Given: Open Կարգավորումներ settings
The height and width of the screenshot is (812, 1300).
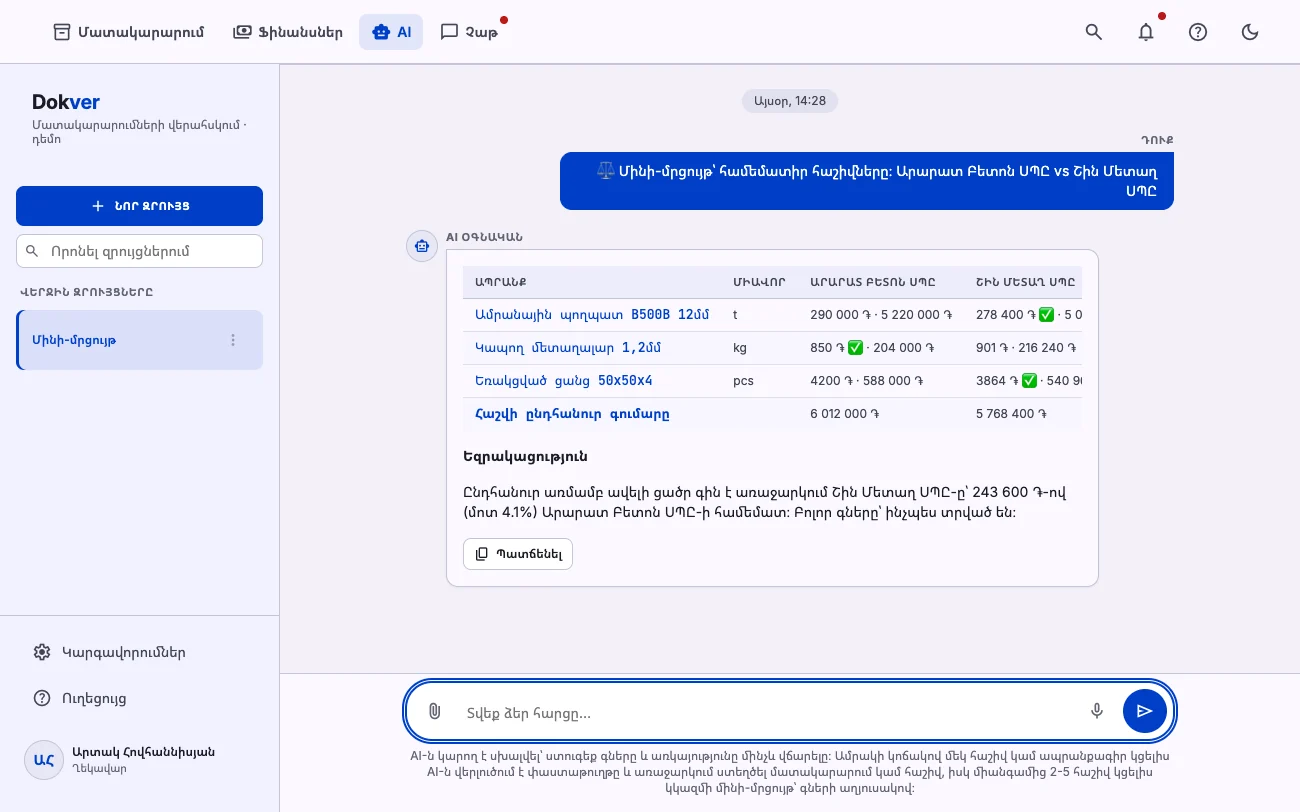Looking at the screenshot, I should 139,652.
